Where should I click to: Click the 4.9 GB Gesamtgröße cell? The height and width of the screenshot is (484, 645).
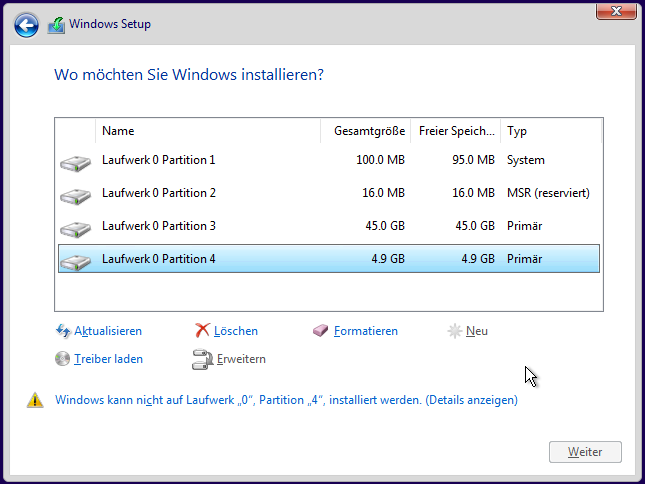(388, 259)
